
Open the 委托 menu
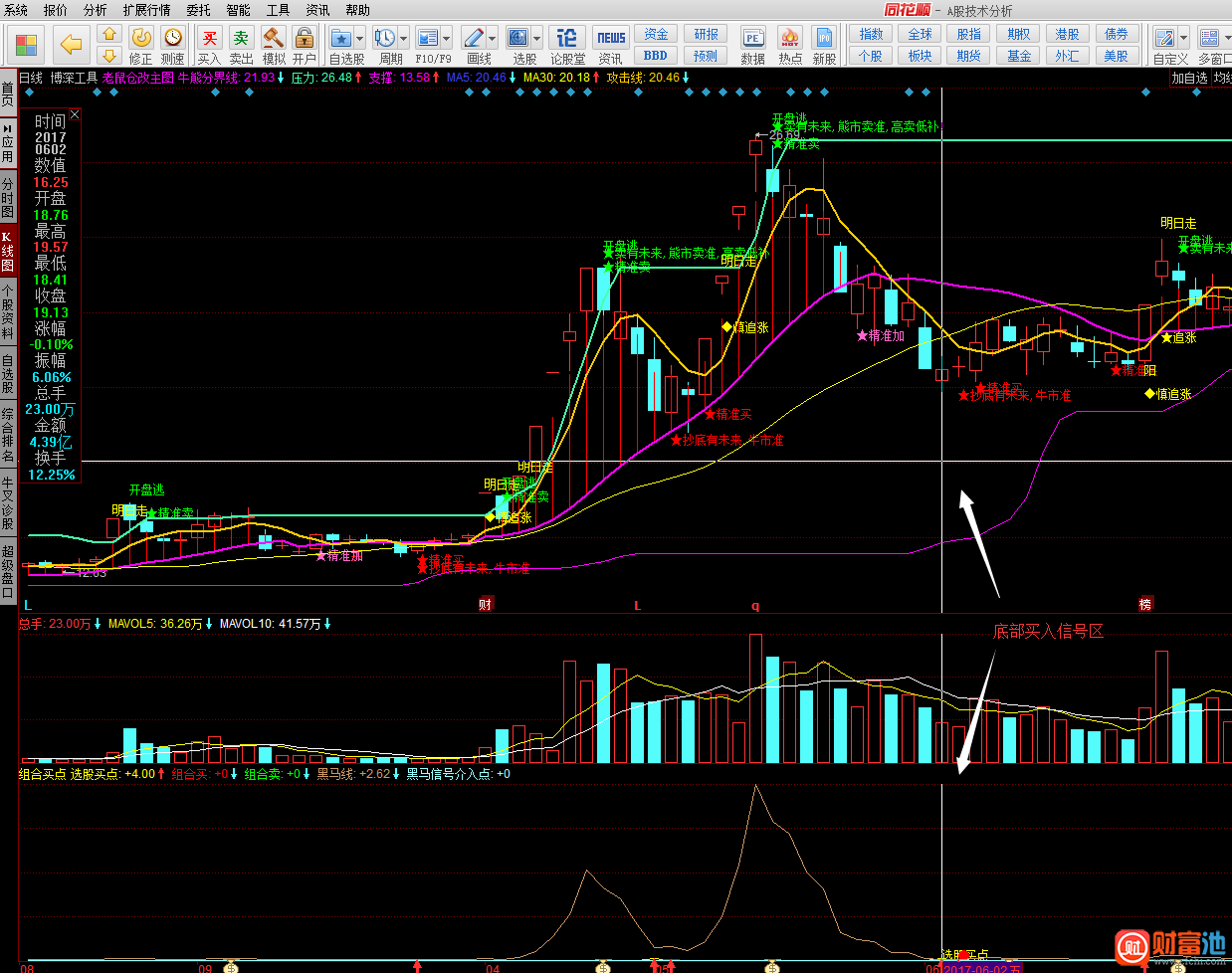click(199, 10)
